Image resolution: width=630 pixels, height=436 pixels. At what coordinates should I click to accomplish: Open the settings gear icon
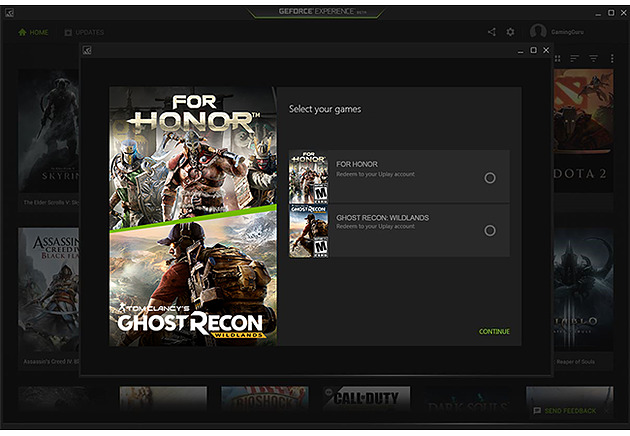510,32
